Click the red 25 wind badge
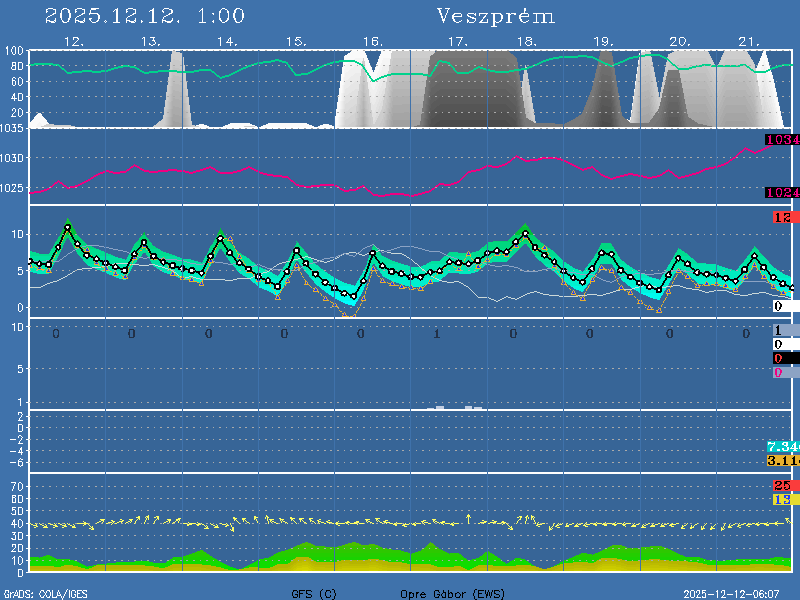The height and width of the screenshot is (600, 800). click(782, 486)
